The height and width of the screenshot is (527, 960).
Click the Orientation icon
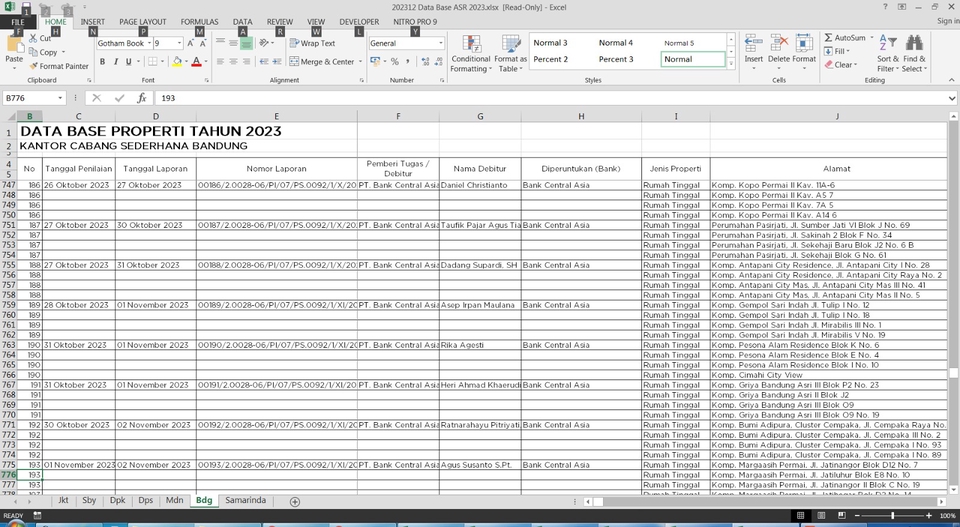(x=264, y=43)
